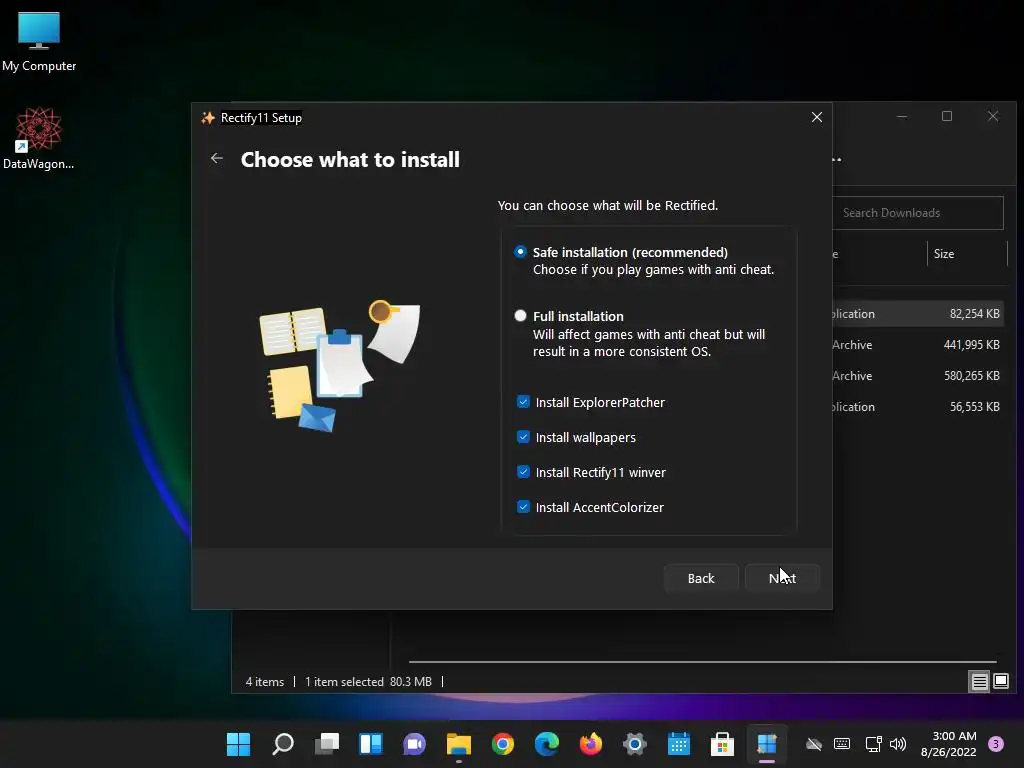
Task: Click the Back button
Action: 701,578
